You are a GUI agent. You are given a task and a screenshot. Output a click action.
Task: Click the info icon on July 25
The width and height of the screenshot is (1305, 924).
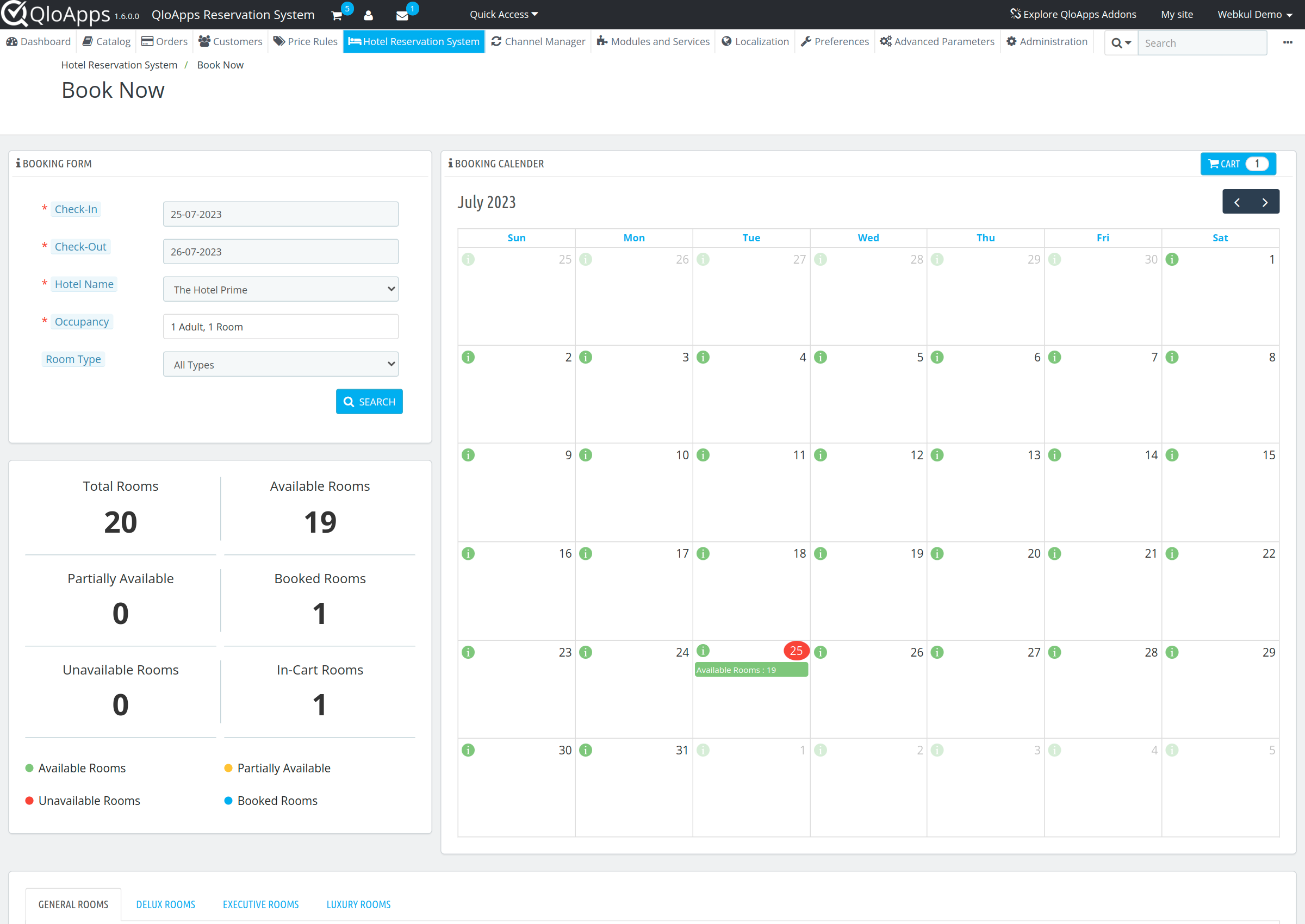[704, 651]
